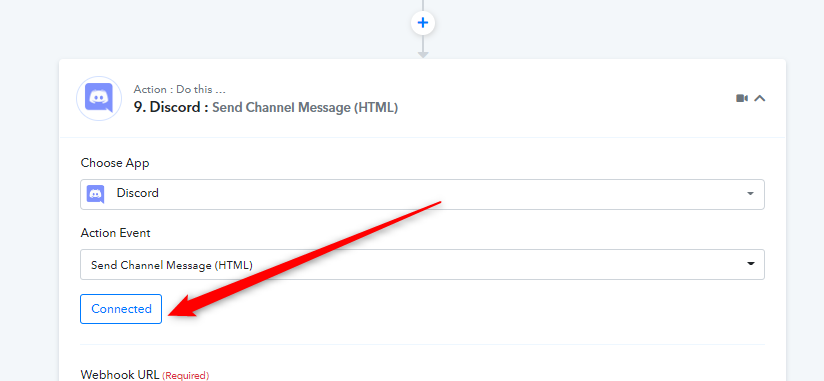Image resolution: width=824 pixels, height=381 pixels.
Task: Click the Connected button
Action: click(x=121, y=309)
